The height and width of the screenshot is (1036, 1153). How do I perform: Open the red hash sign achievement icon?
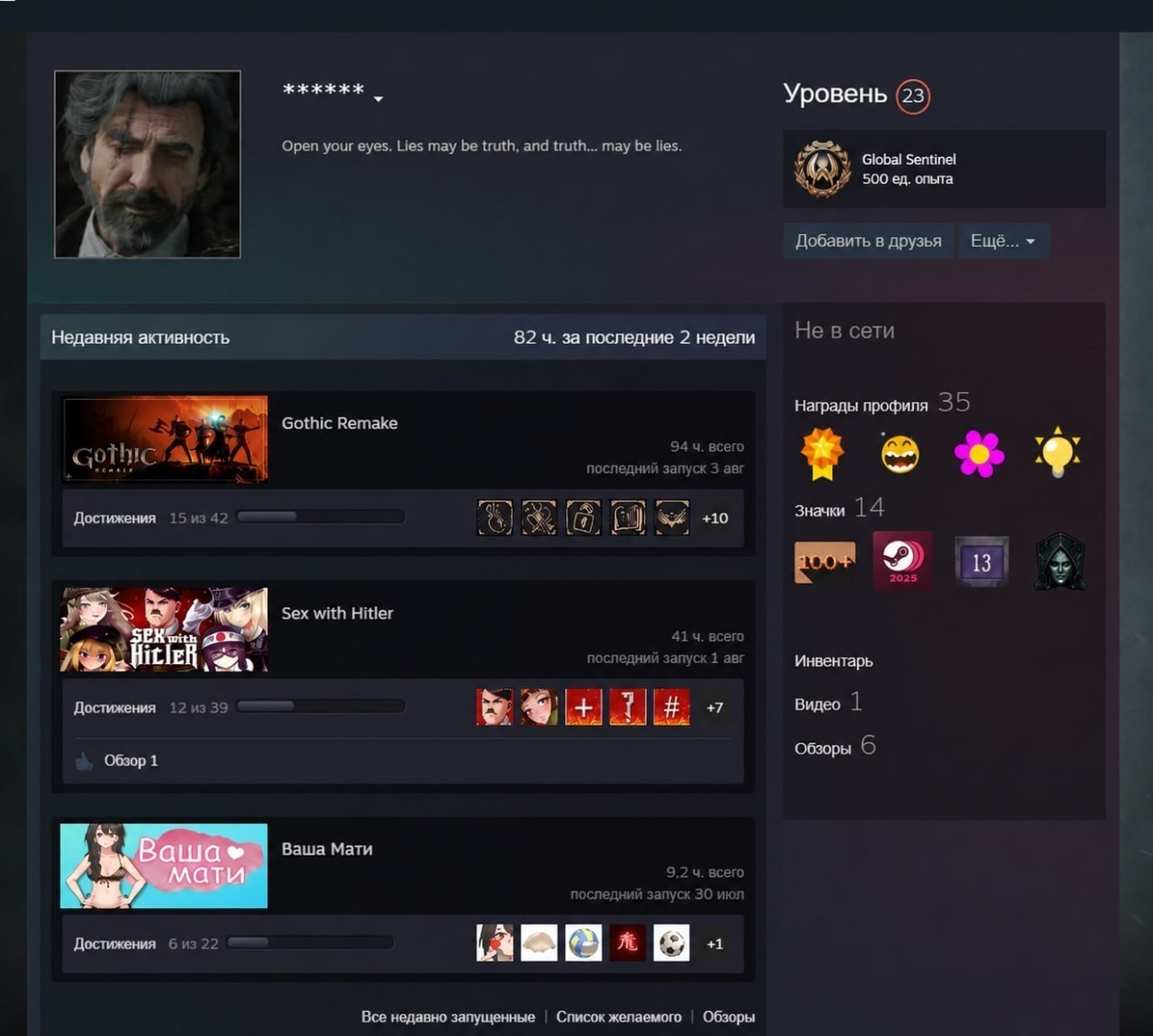671,707
